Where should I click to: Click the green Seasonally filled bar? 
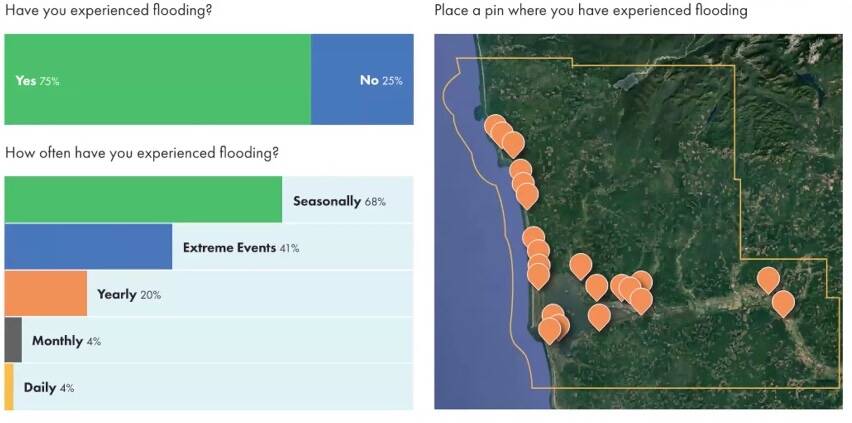143,200
